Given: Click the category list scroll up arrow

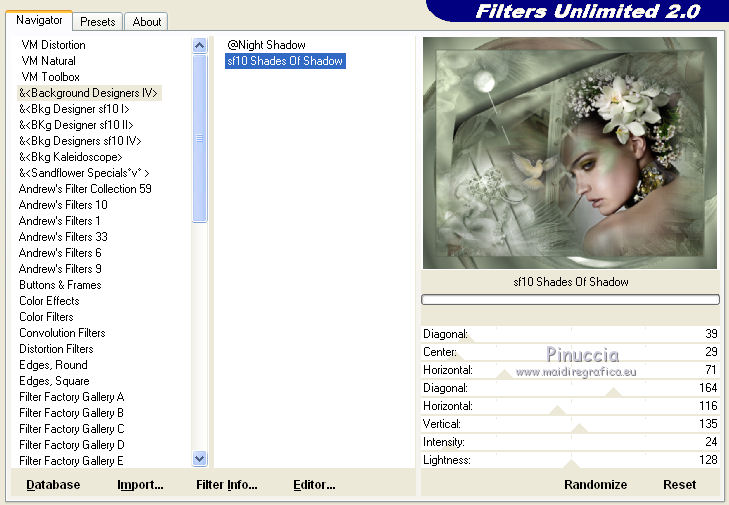Looking at the screenshot, I should tap(199, 45).
